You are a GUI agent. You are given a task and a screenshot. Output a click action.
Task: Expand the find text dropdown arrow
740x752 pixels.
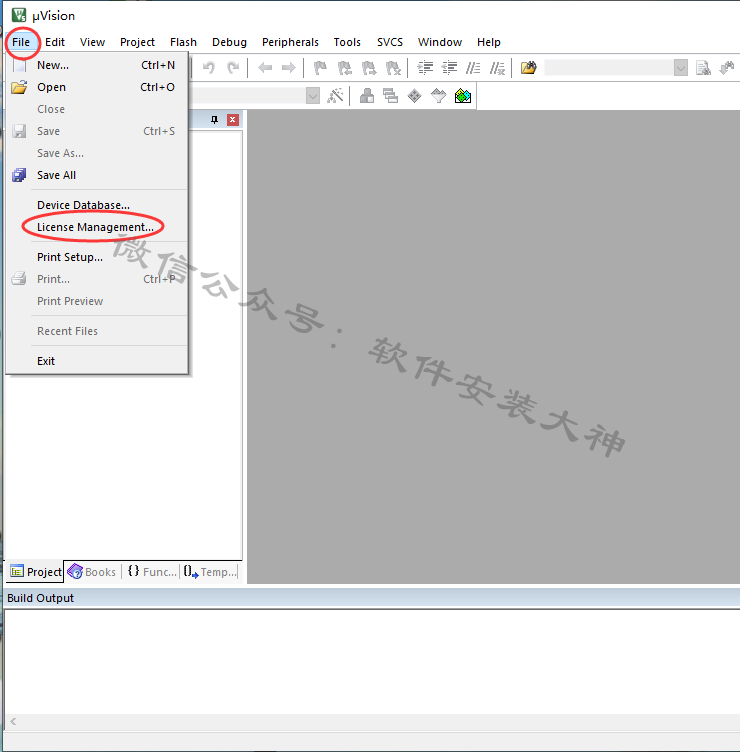681,68
